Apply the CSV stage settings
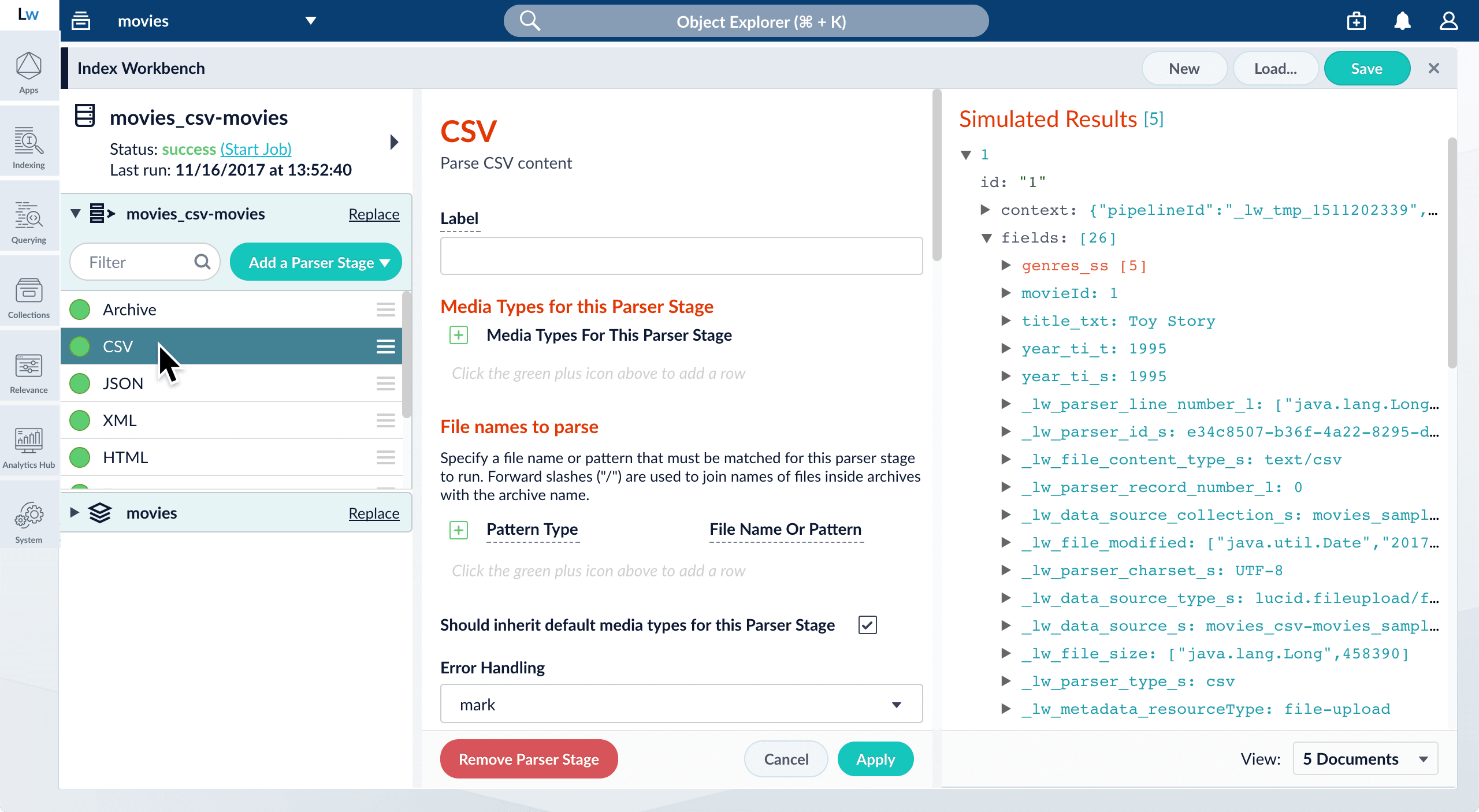 click(875, 759)
